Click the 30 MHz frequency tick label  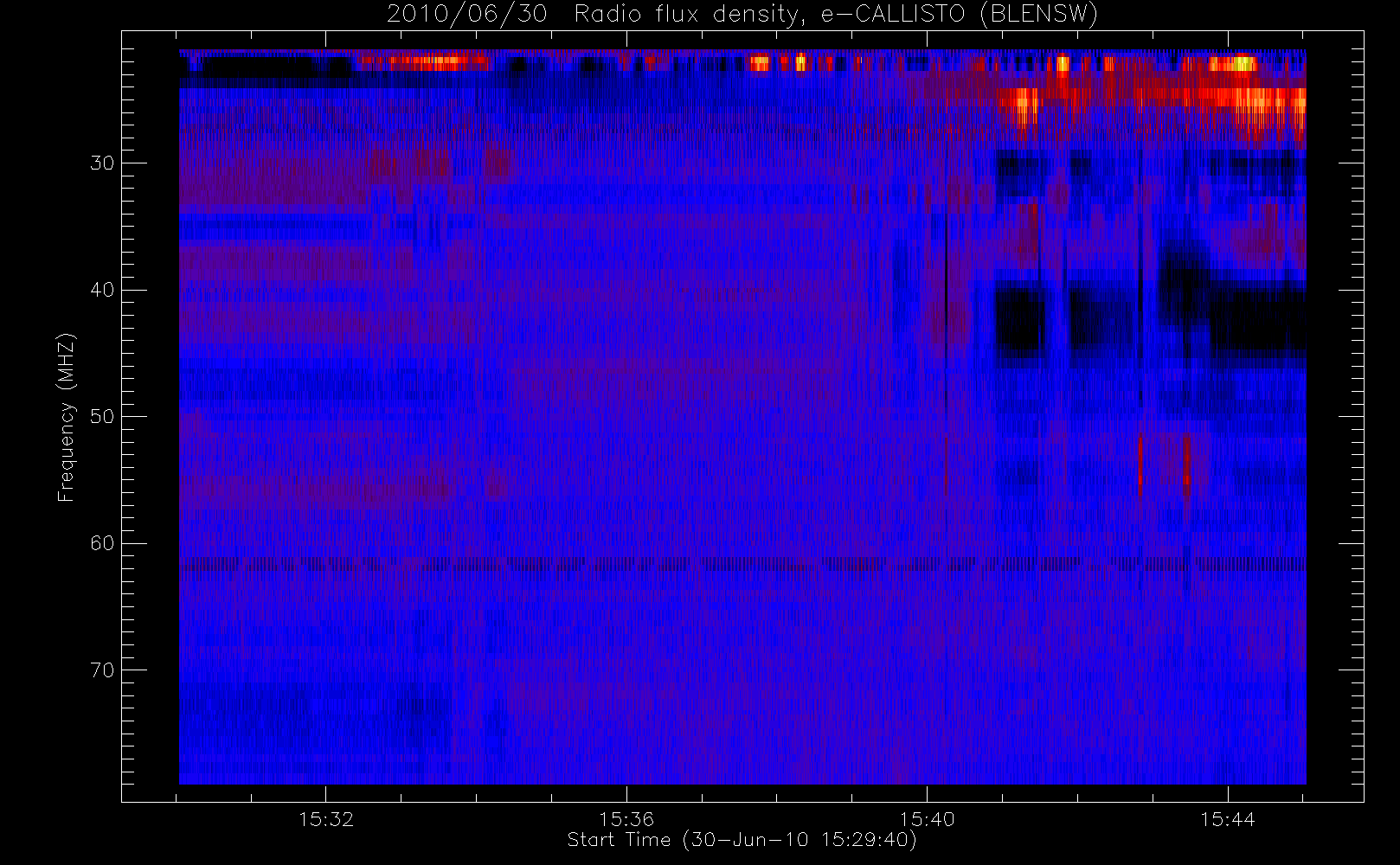click(102, 163)
